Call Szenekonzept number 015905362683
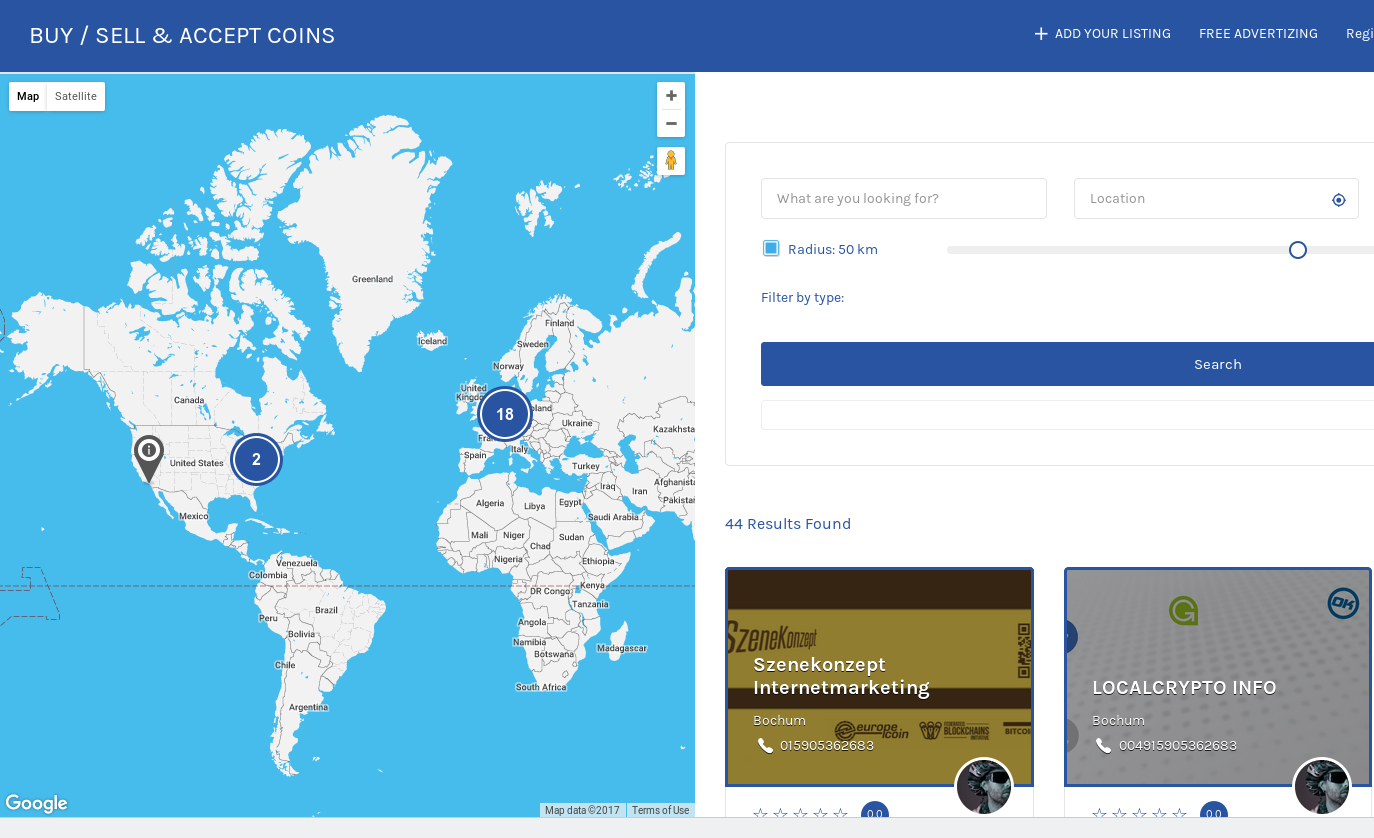This screenshot has width=1374, height=838. tap(827, 745)
